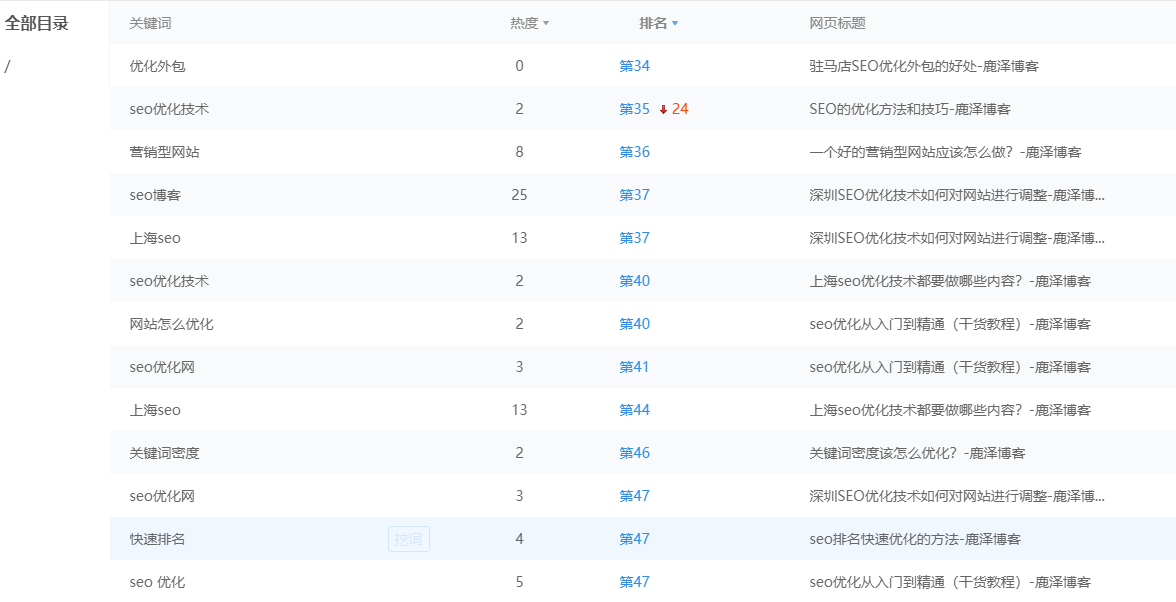The image size is (1176, 602).
Task: Open ranking 第37 for seo博客
Action: [634, 195]
